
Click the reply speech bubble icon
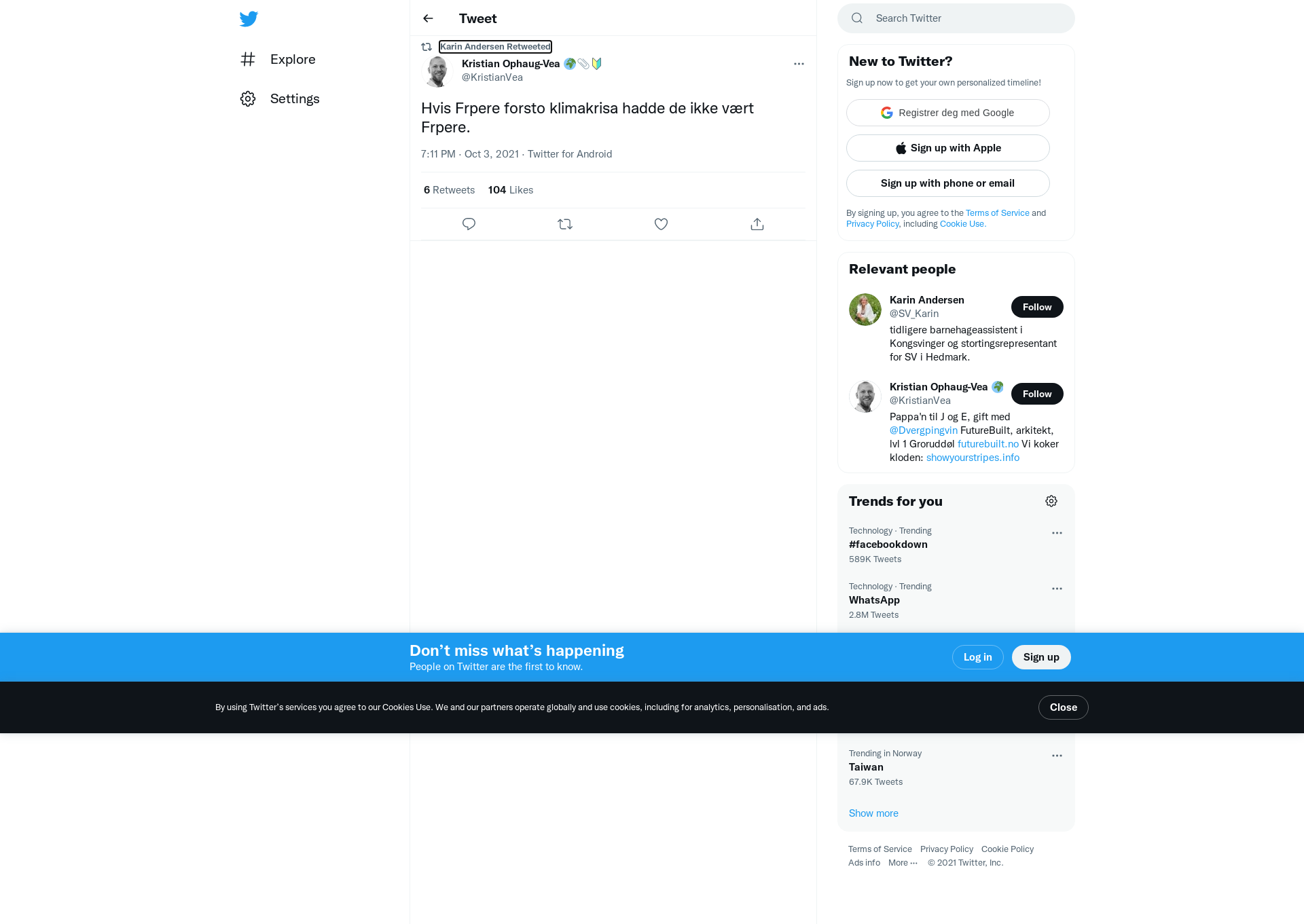[469, 224]
